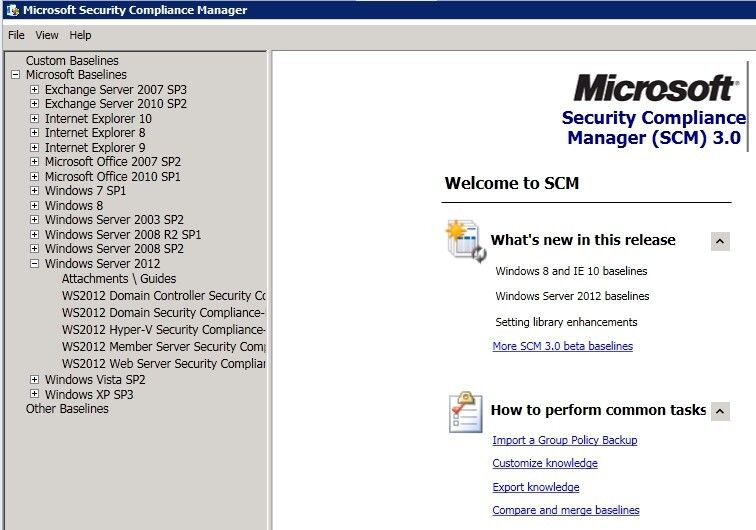Select Windows 7 SP1 label
Screen dimensions: 756x530
(85, 190)
